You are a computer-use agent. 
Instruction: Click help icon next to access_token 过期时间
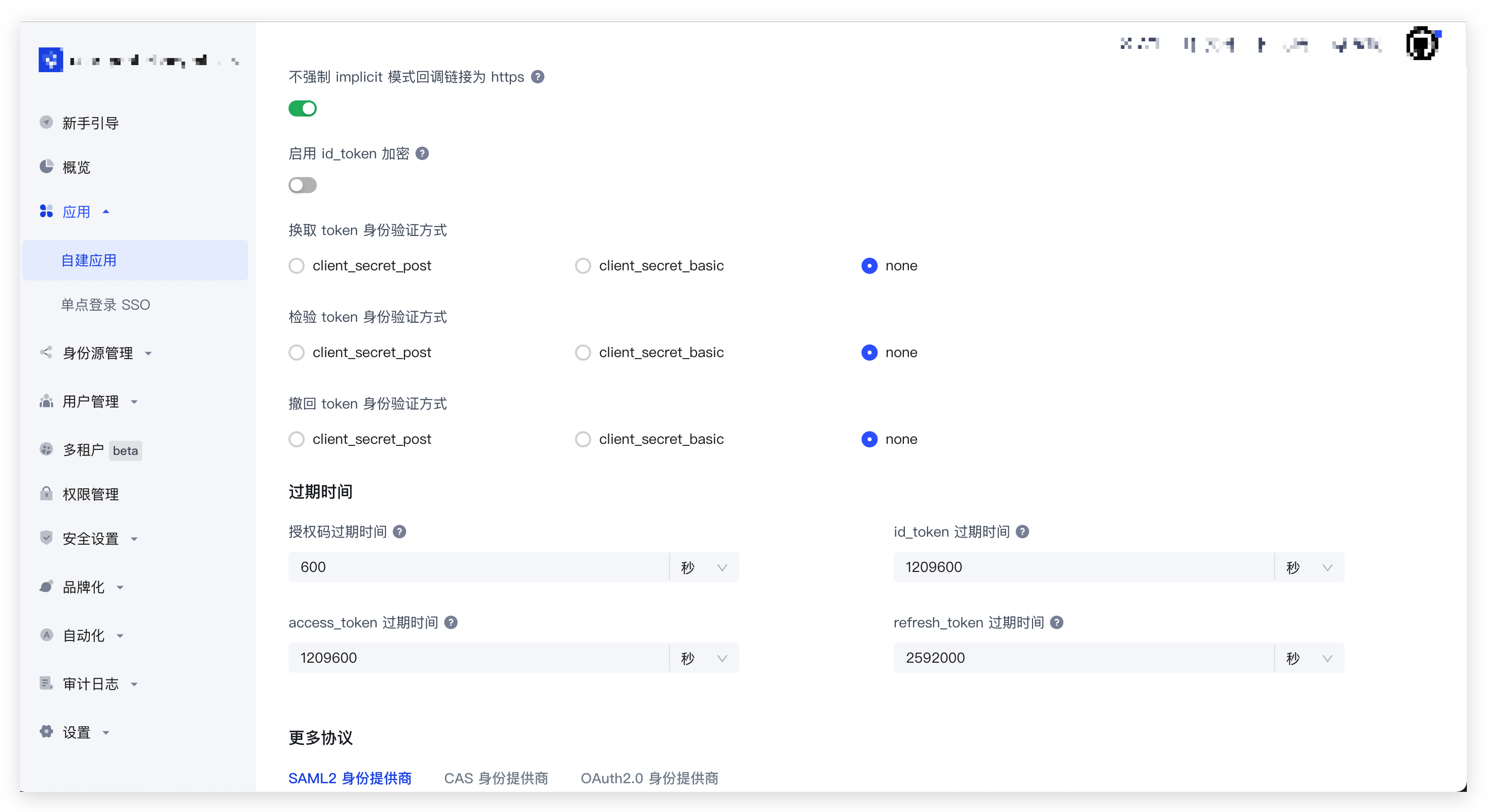[451, 622]
